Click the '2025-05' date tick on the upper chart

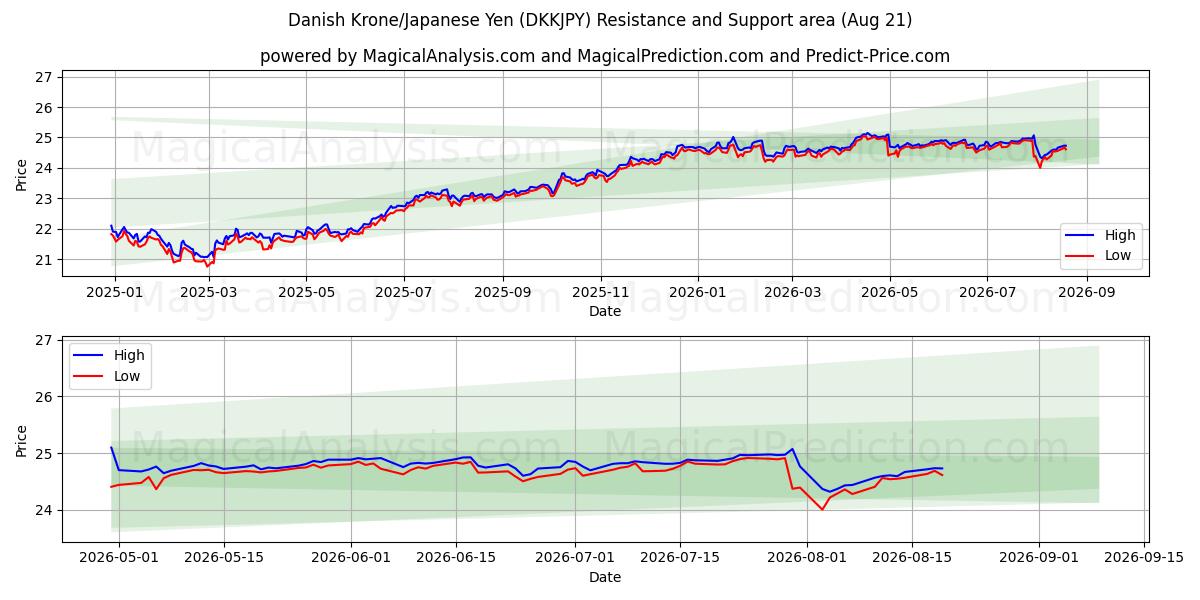point(306,292)
